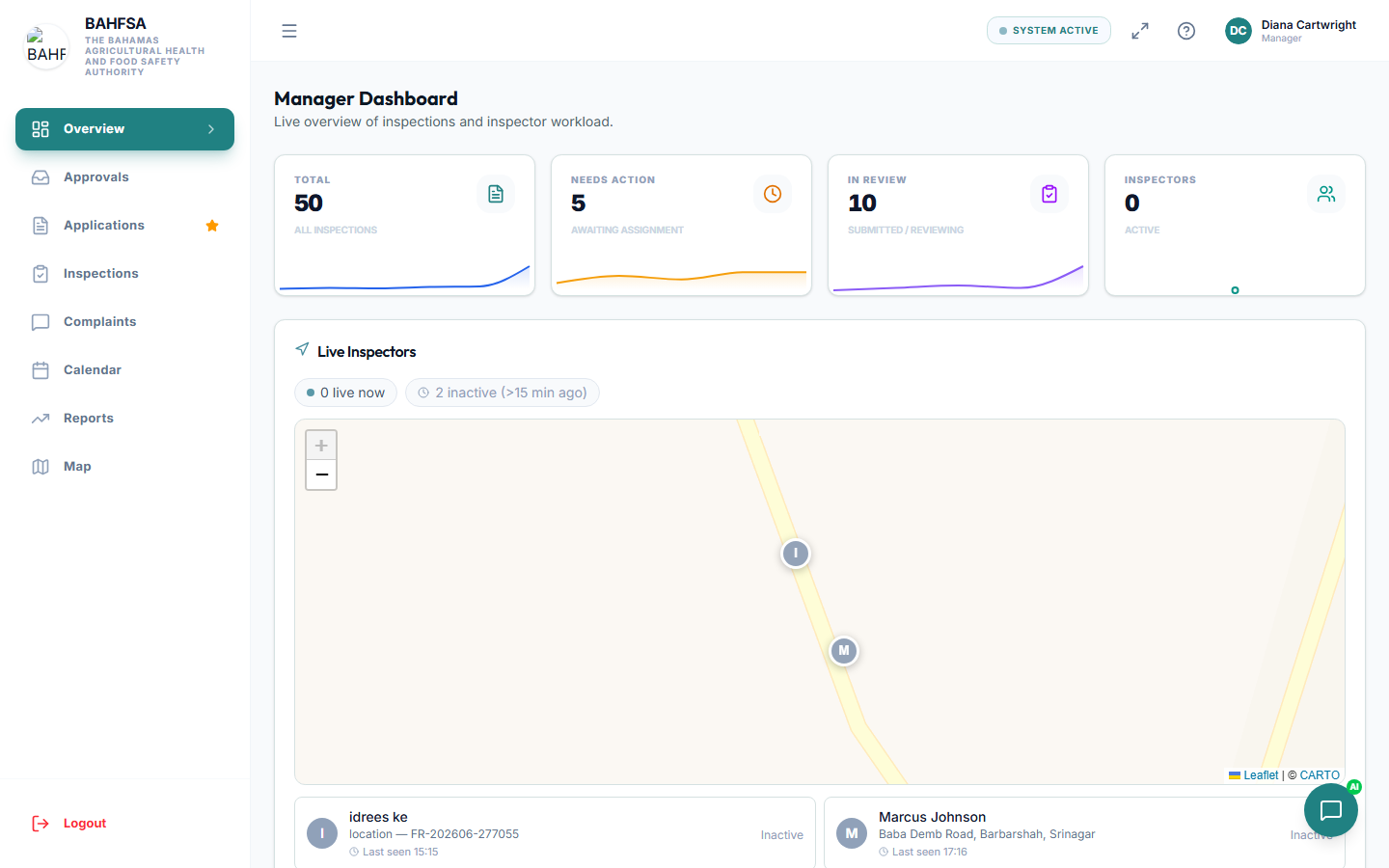This screenshot has width=1389, height=868.
Task: Click 'location — FR-202606-277055' text
Action: (x=434, y=834)
